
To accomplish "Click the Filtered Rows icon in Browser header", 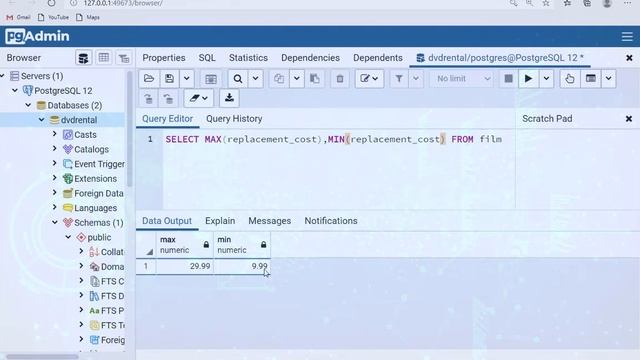I will coord(124,58).
